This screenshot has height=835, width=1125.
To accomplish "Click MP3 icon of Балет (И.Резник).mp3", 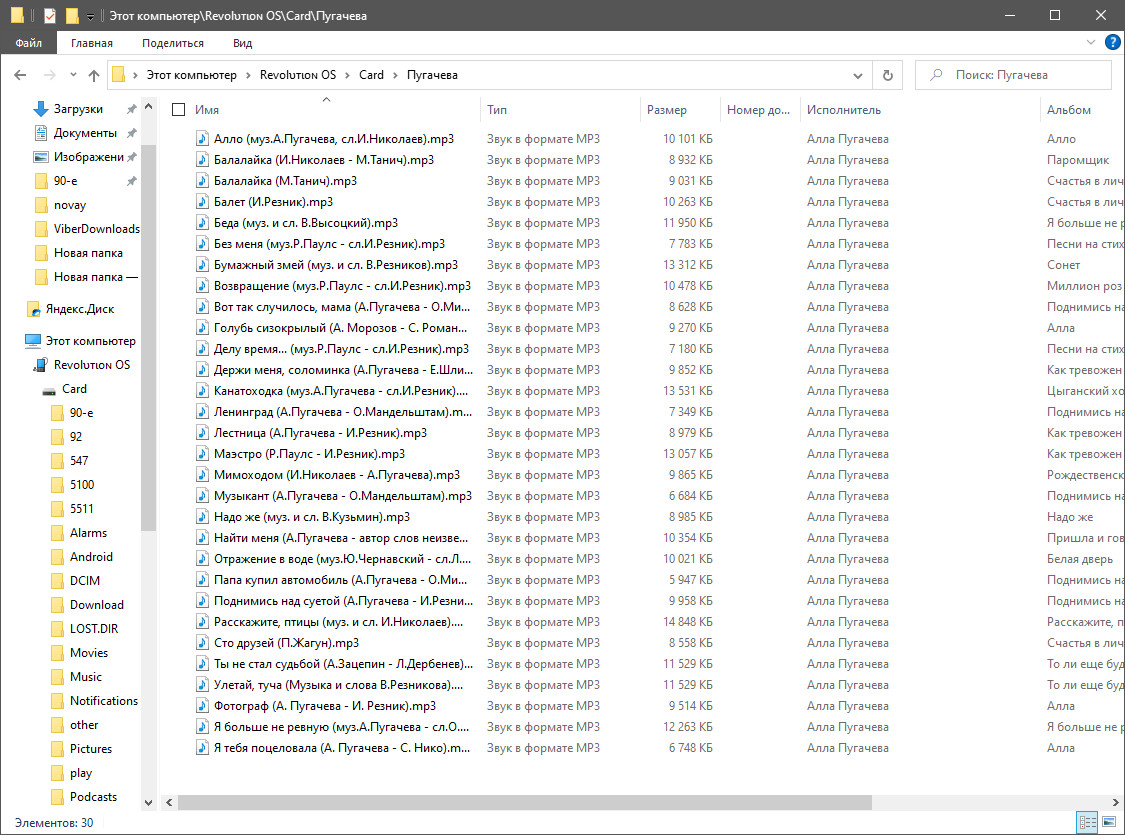I will [202, 202].
